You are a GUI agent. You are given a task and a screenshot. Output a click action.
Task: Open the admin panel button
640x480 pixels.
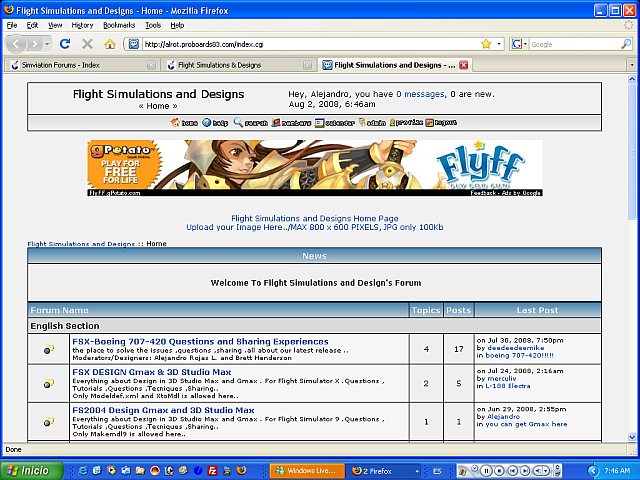pyautogui.click(x=372, y=122)
